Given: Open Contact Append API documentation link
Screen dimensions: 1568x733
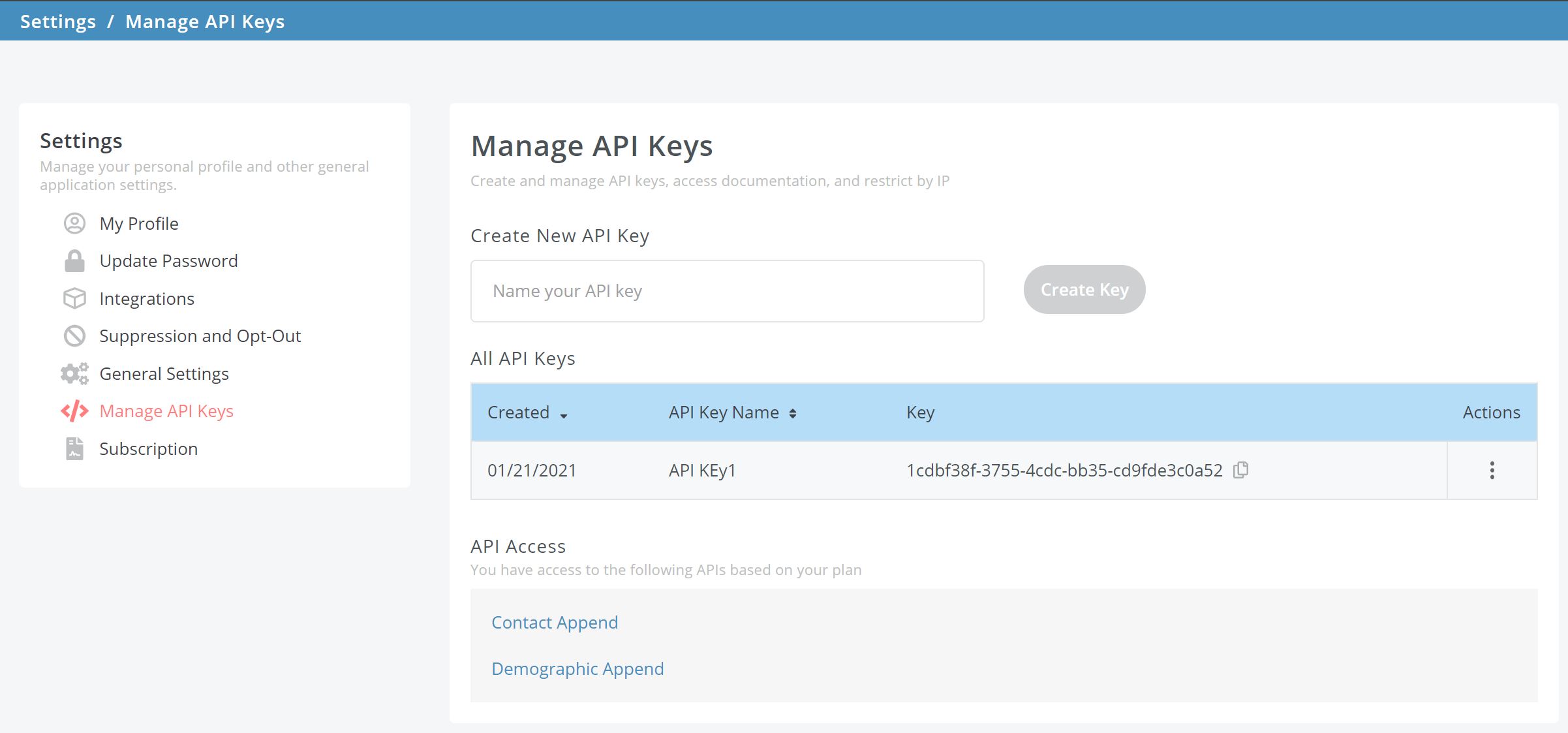Looking at the screenshot, I should click(x=554, y=623).
